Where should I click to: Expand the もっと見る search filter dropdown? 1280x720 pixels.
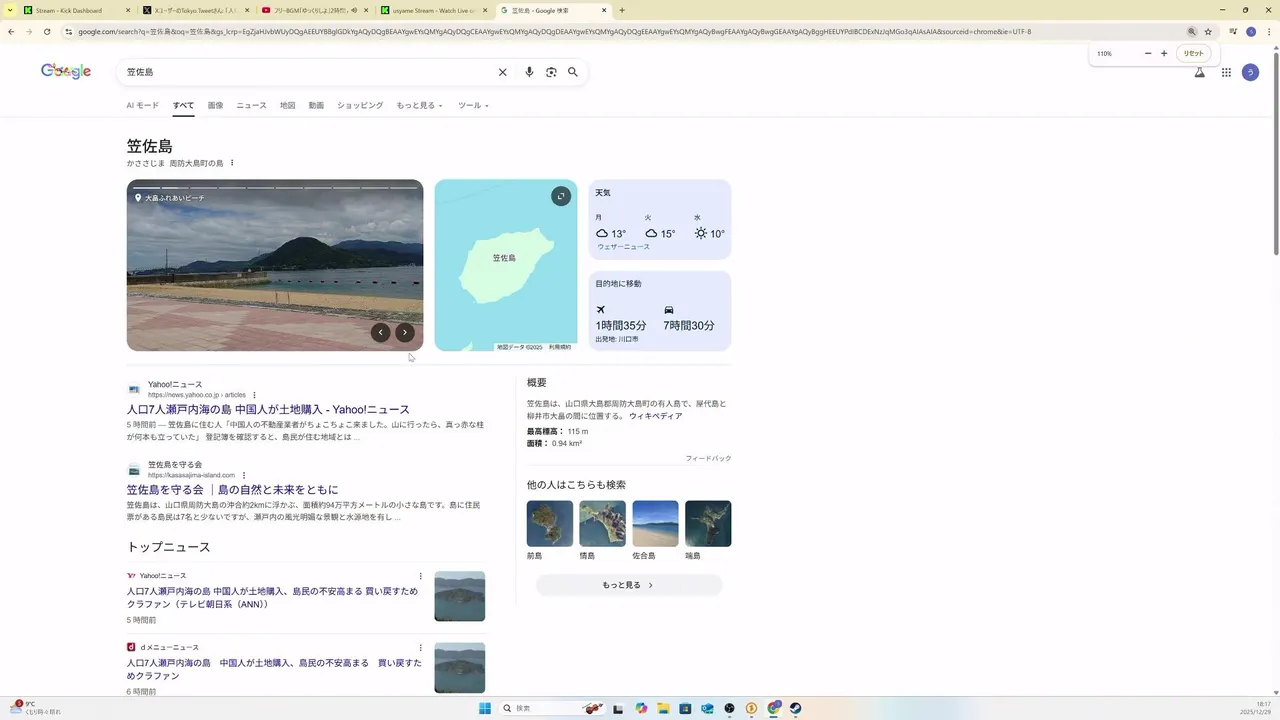pos(419,105)
